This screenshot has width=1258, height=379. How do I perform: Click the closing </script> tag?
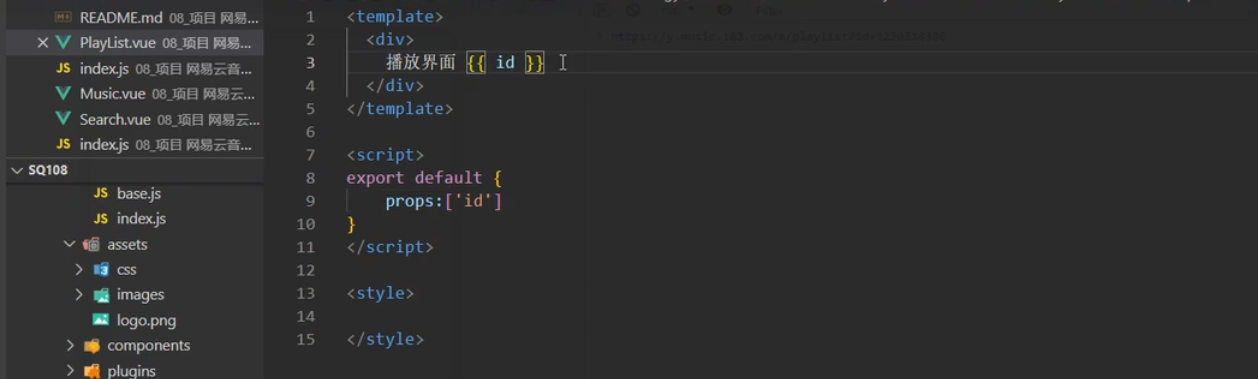coord(390,247)
